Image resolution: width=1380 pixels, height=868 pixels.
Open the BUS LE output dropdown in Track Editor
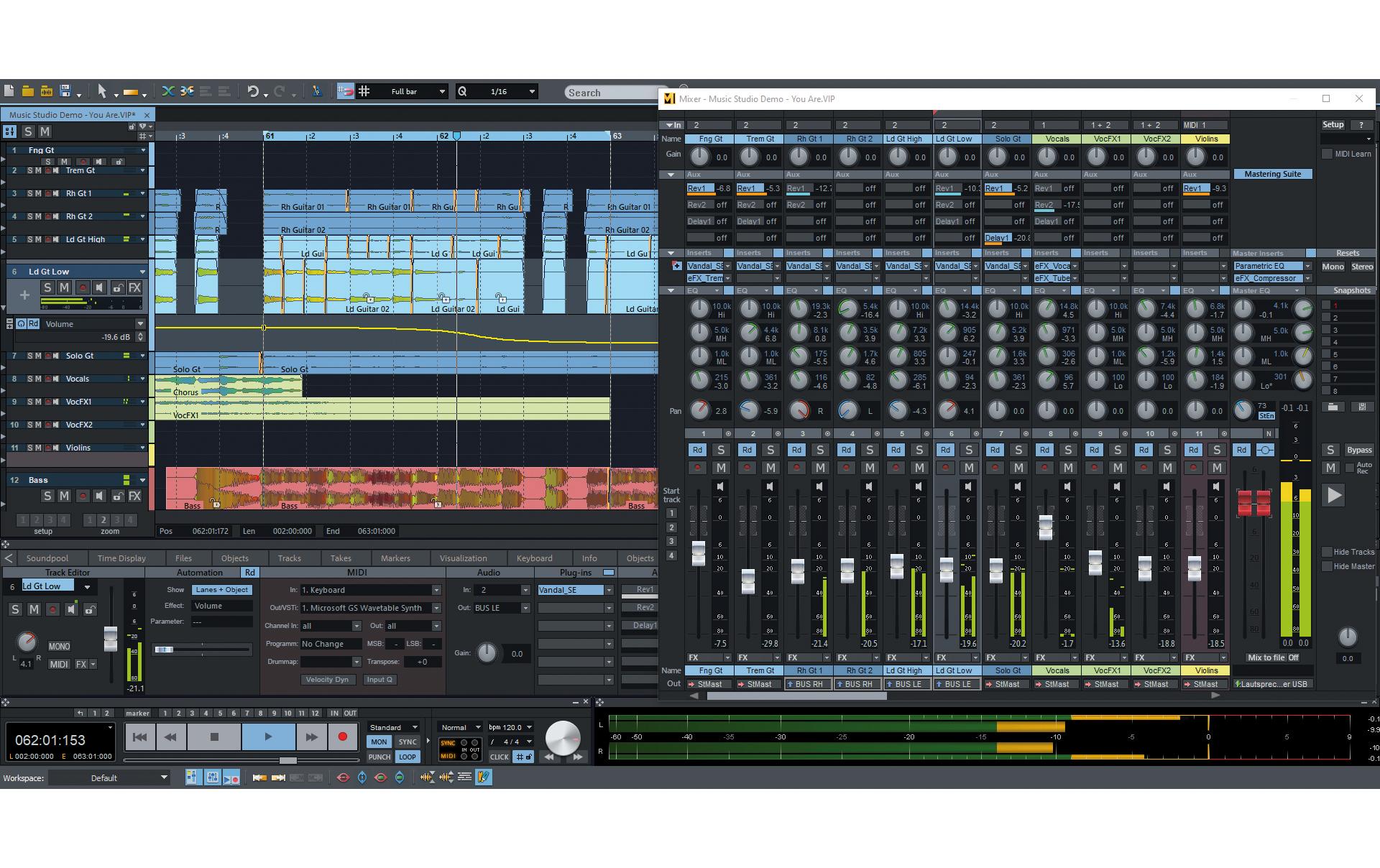coord(502,608)
